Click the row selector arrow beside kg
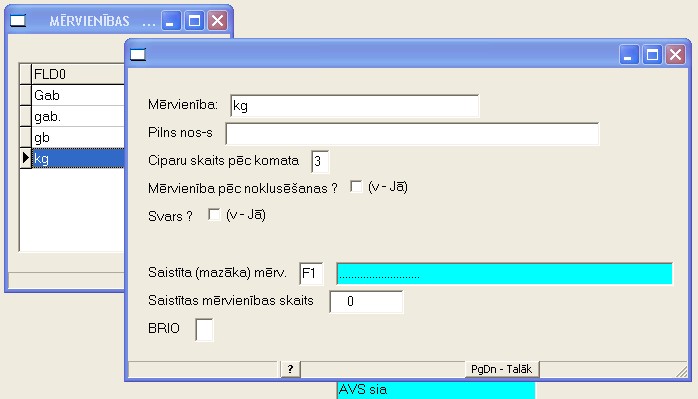This screenshot has width=698, height=399. click(25, 159)
